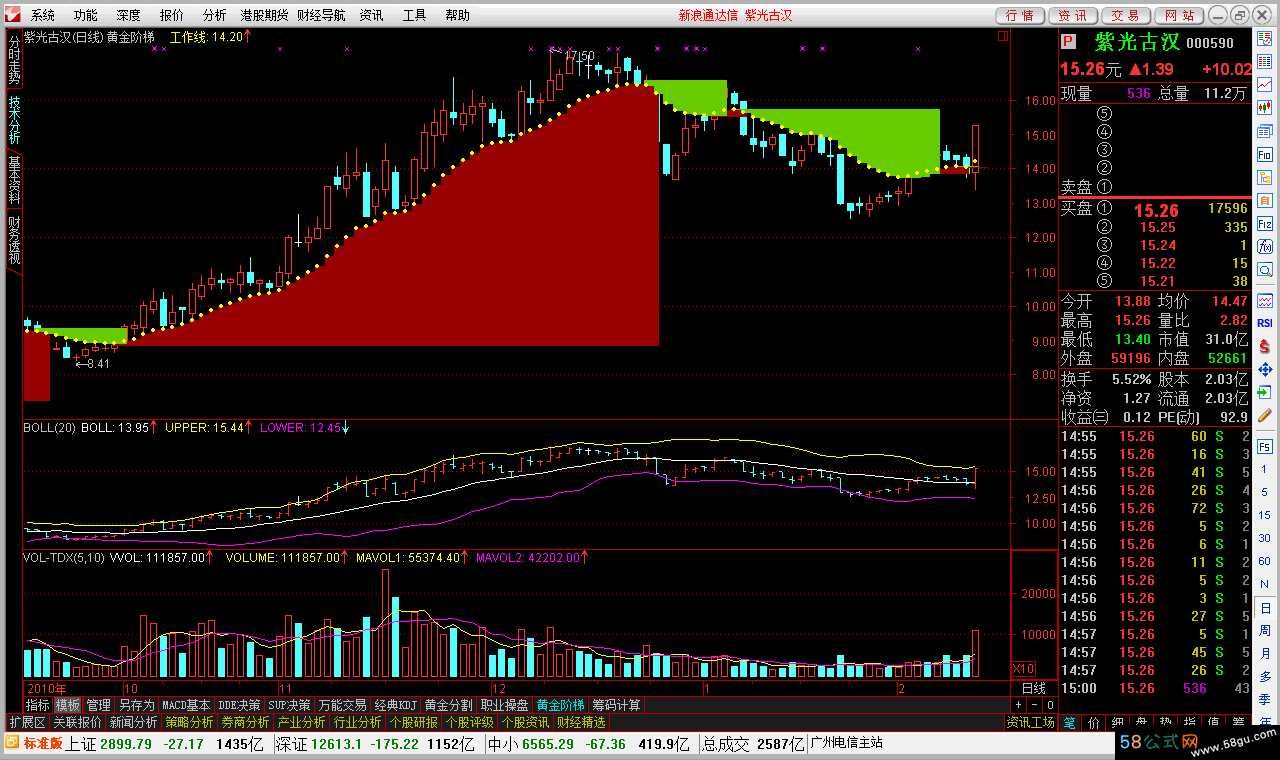Open the 财经导航 menu

click(x=321, y=15)
